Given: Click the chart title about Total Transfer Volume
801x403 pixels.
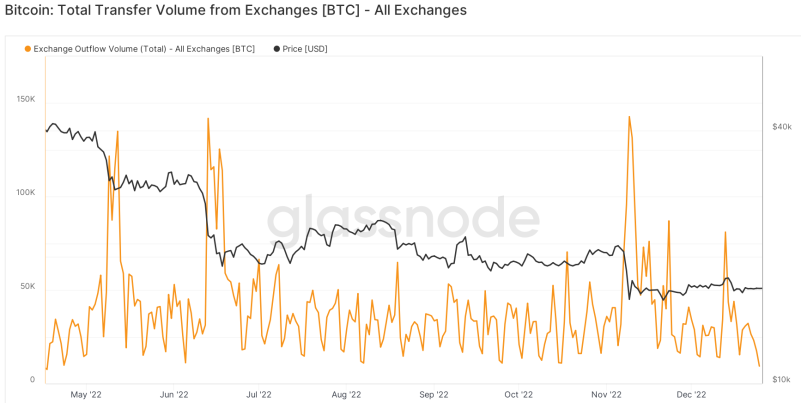Looking at the screenshot, I should tap(235, 10).
